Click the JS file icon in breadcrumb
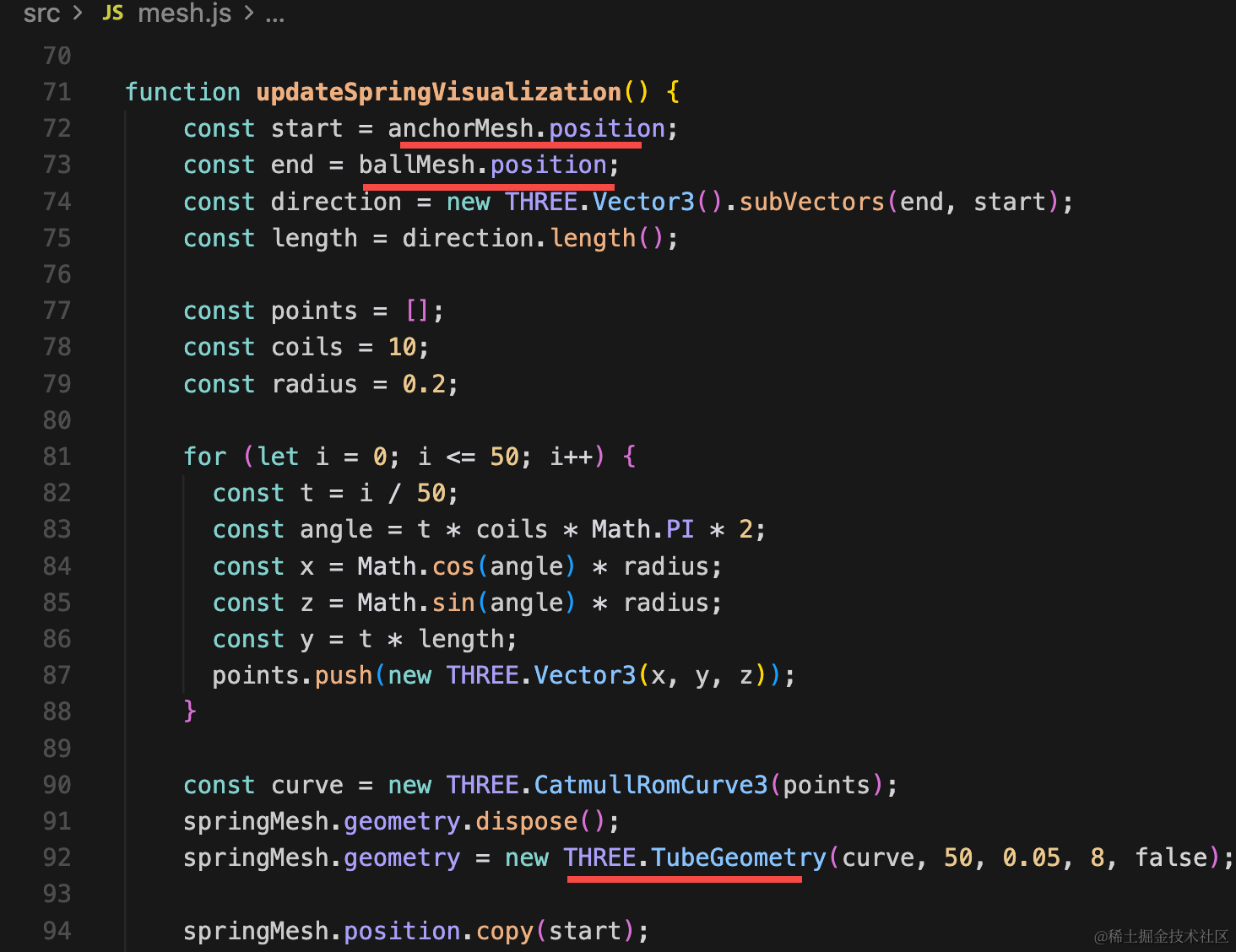The height and width of the screenshot is (952, 1236). pyautogui.click(x=112, y=14)
